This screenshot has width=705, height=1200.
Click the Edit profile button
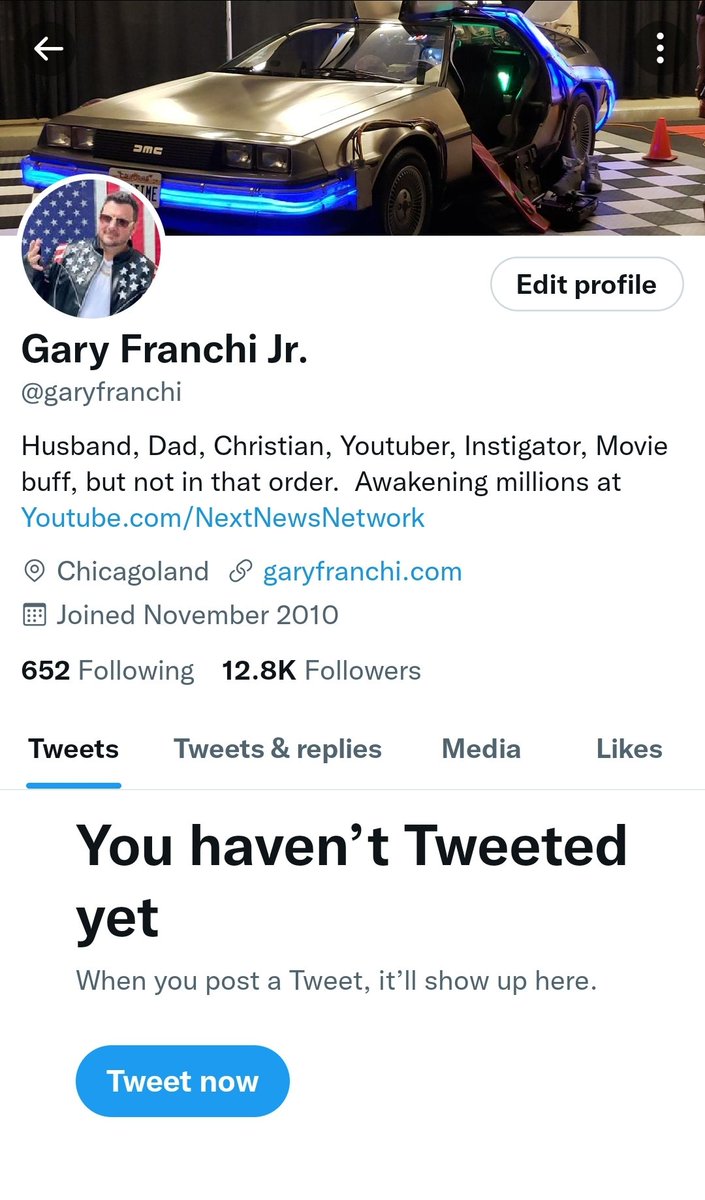pos(587,285)
